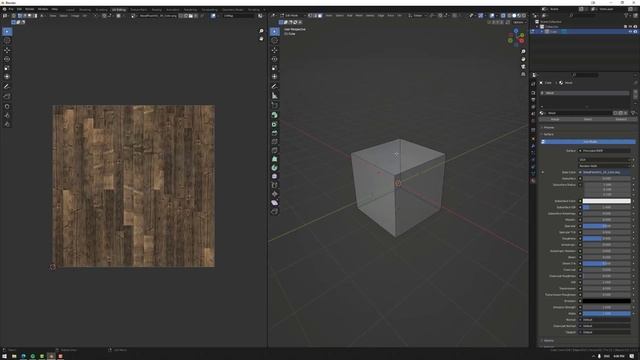This screenshot has height=360, width=640.
Task: Open the File menu
Action: pyautogui.click(x=11, y=9)
